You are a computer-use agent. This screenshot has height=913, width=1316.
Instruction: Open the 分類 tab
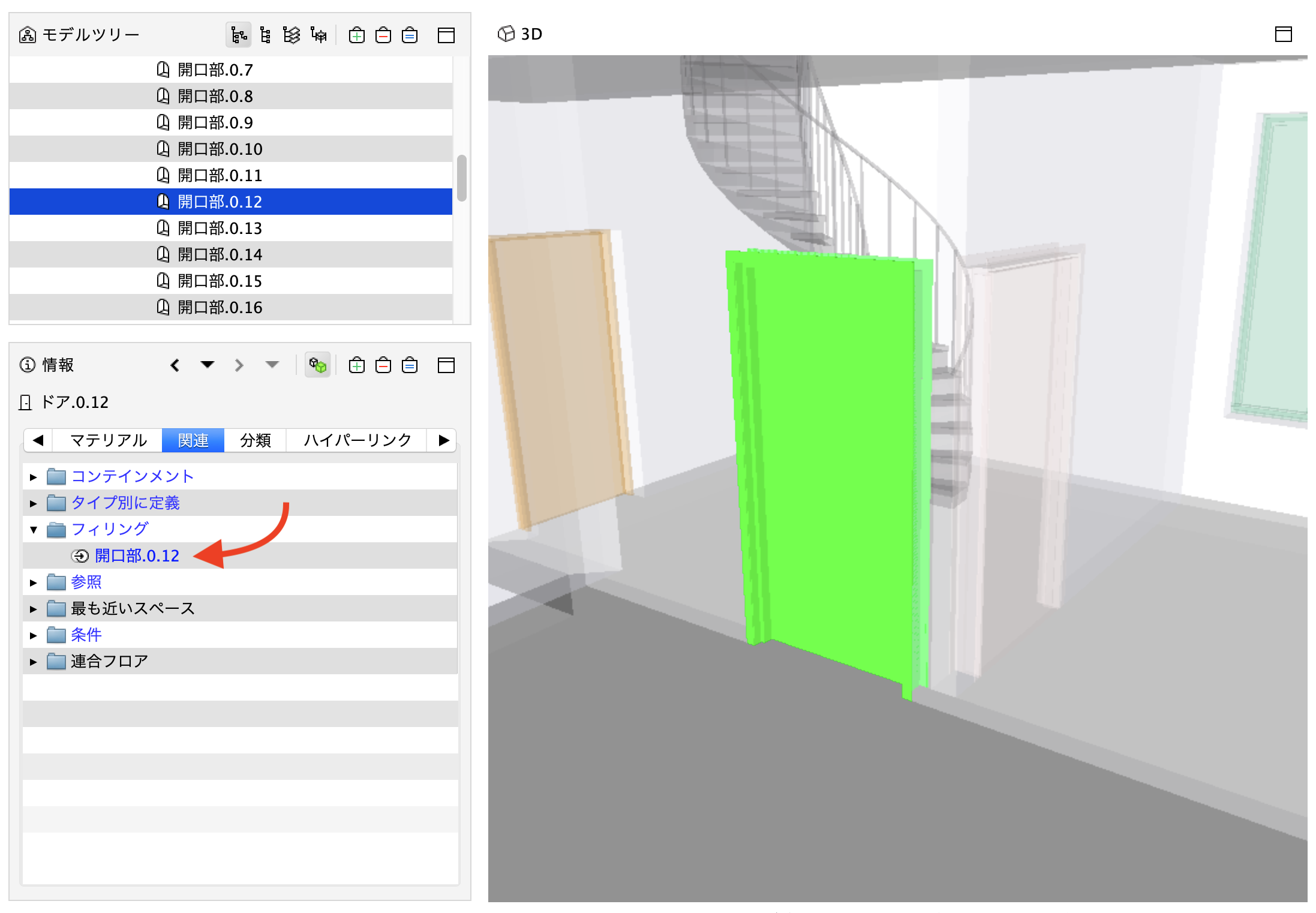[x=255, y=440]
